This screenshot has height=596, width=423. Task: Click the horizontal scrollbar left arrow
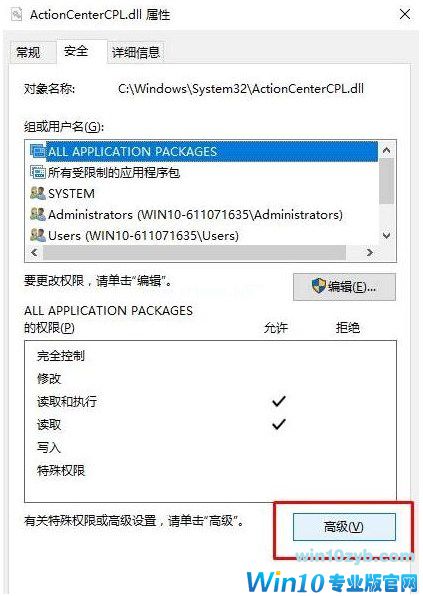pyautogui.click(x=34, y=252)
